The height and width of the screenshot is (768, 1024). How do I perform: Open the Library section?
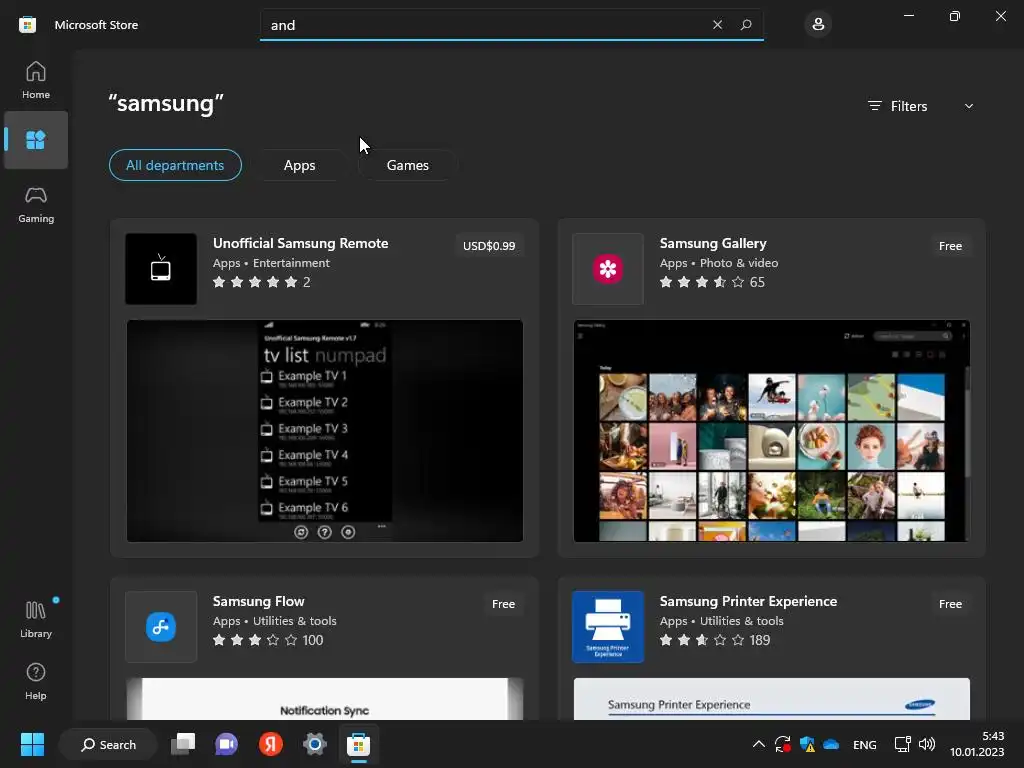[x=36, y=619]
